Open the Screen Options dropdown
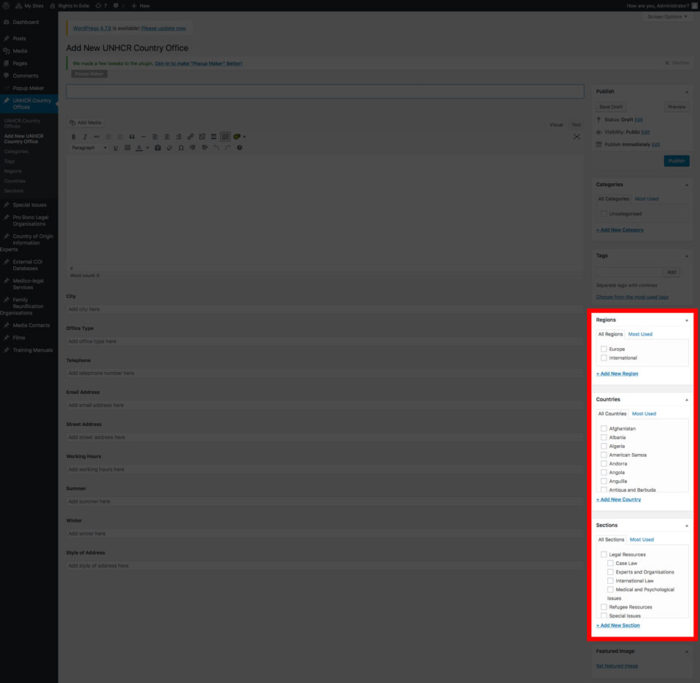 coord(667,17)
